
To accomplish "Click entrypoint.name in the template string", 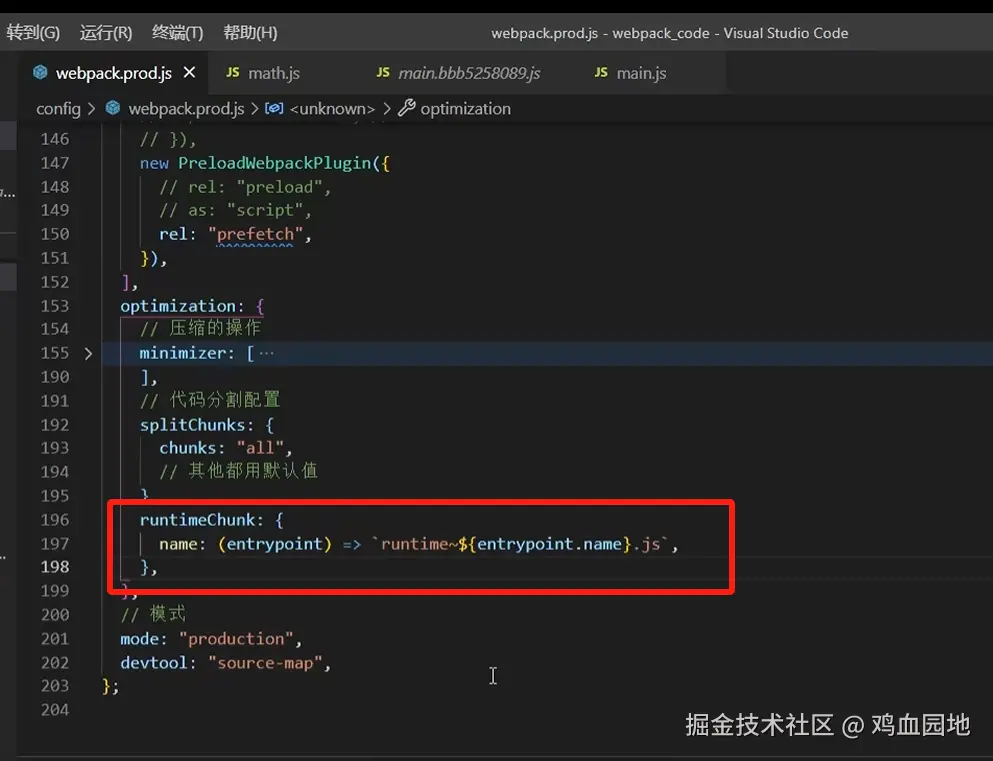I will pos(549,544).
